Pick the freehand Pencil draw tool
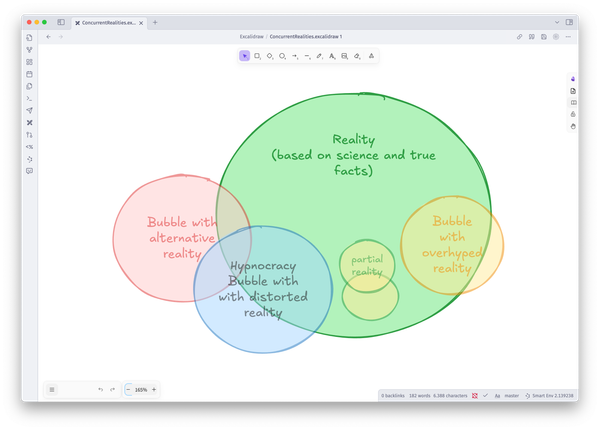The height and width of the screenshot is (430, 600). pyautogui.click(x=319, y=56)
